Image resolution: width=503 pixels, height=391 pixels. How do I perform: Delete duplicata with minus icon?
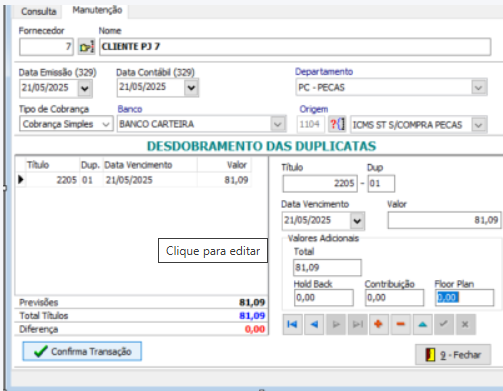[x=401, y=324]
